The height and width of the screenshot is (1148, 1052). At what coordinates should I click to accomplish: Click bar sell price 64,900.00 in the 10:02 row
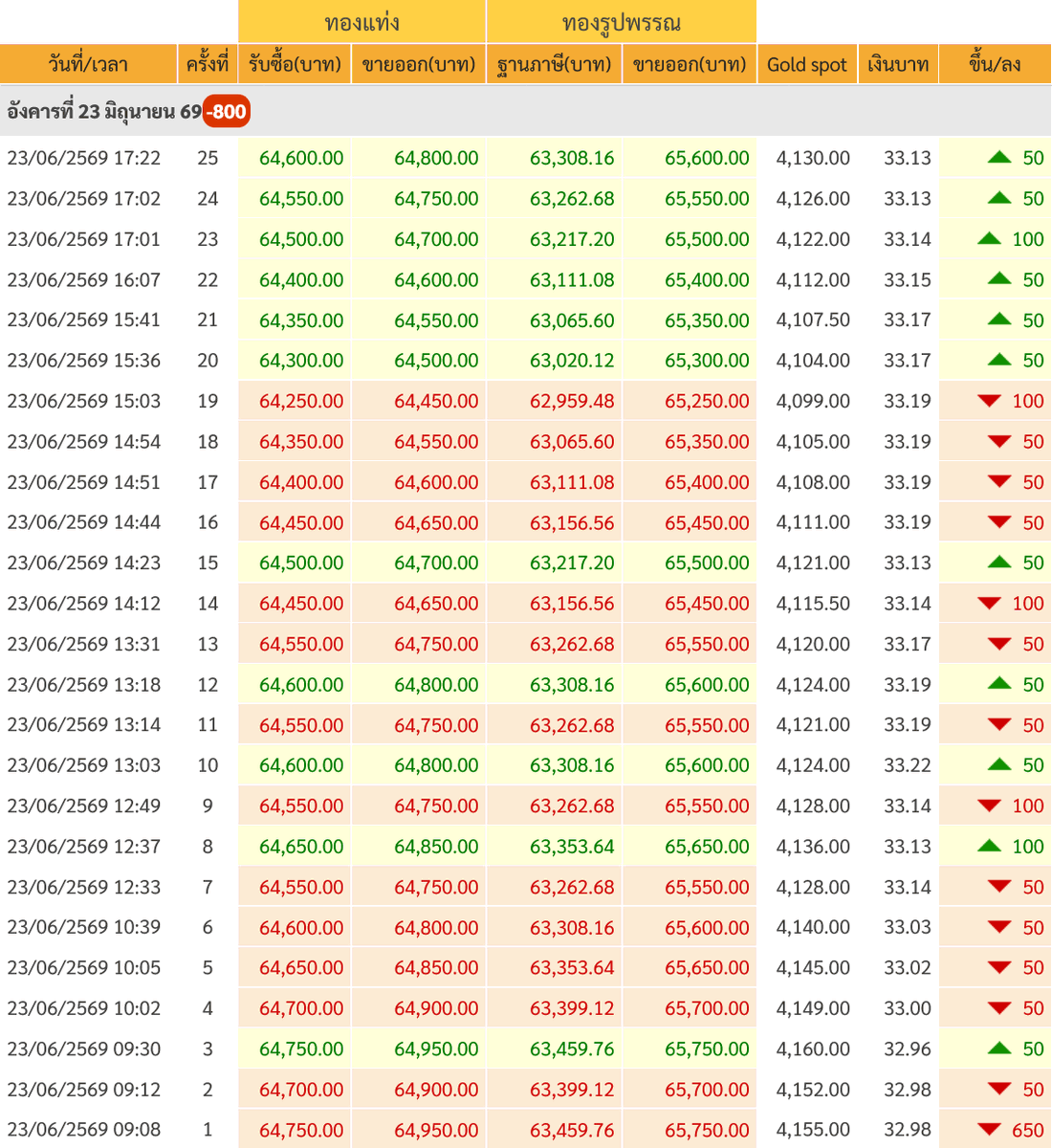click(x=436, y=1008)
